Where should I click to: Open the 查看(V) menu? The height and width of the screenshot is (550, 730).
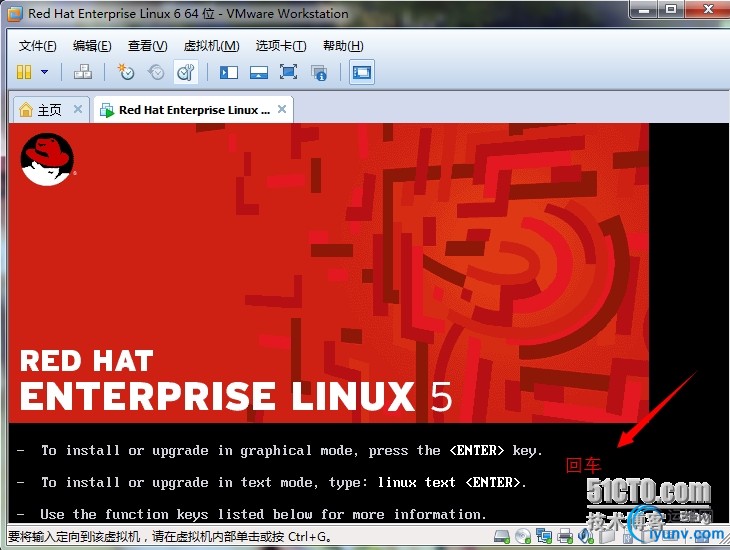[147, 46]
